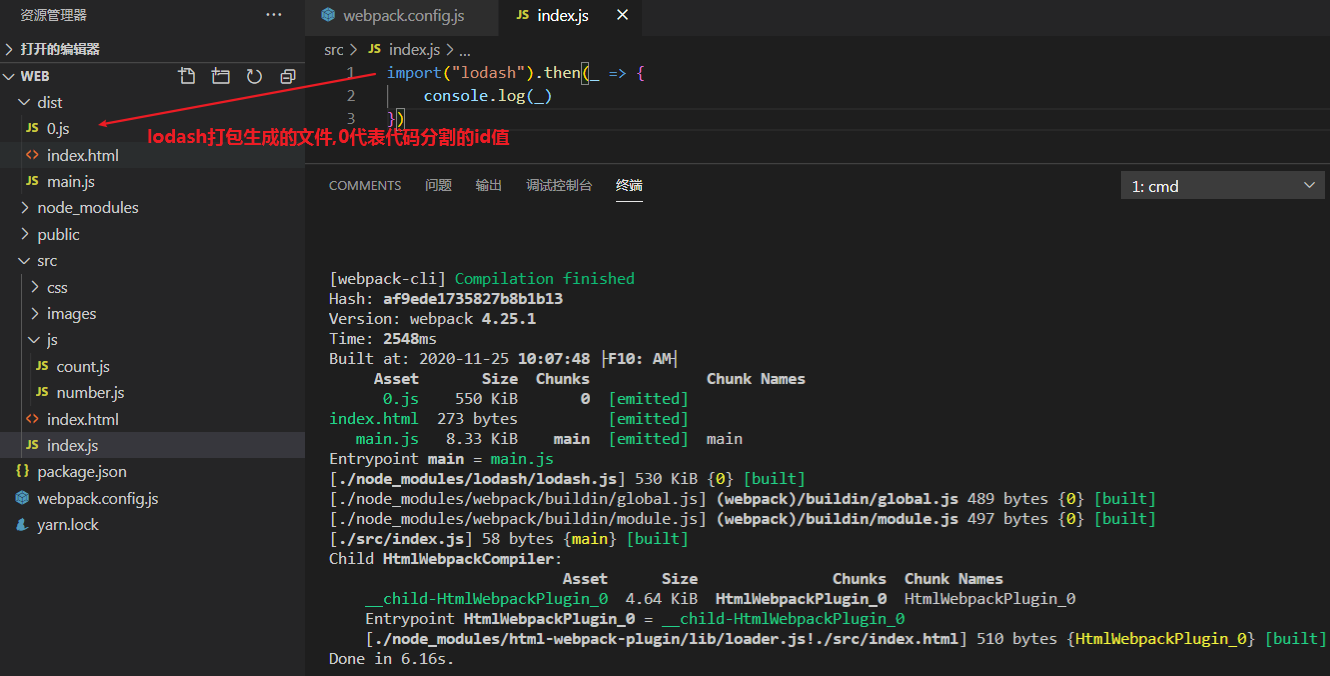The image size is (1330, 676).
Task: Click the webpack icon on webpack.config.js tab
Action: click(x=329, y=17)
